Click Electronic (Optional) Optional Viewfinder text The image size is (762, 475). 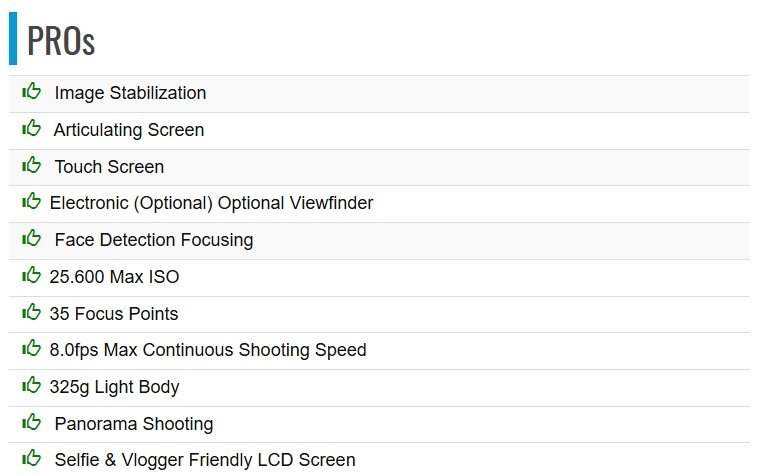[x=211, y=203]
